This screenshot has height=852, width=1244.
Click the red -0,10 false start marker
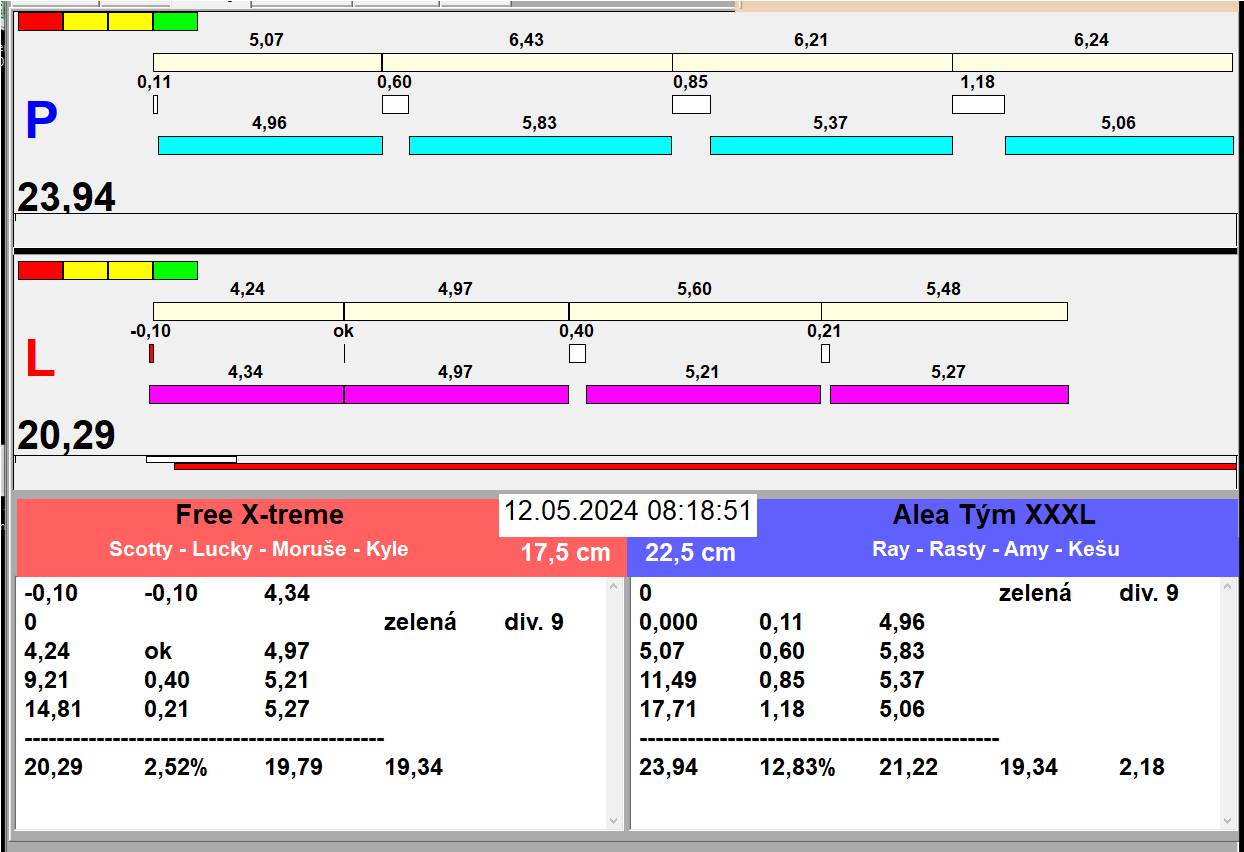pyautogui.click(x=151, y=353)
